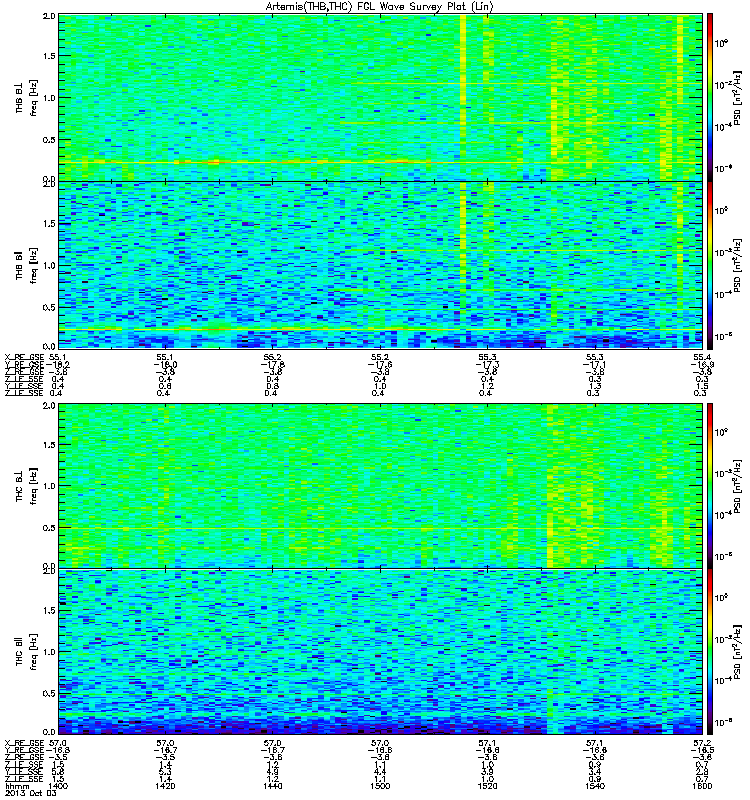Click the hhmm time axis label
The width and height of the screenshot is (750, 800).
(x=17, y=786)
